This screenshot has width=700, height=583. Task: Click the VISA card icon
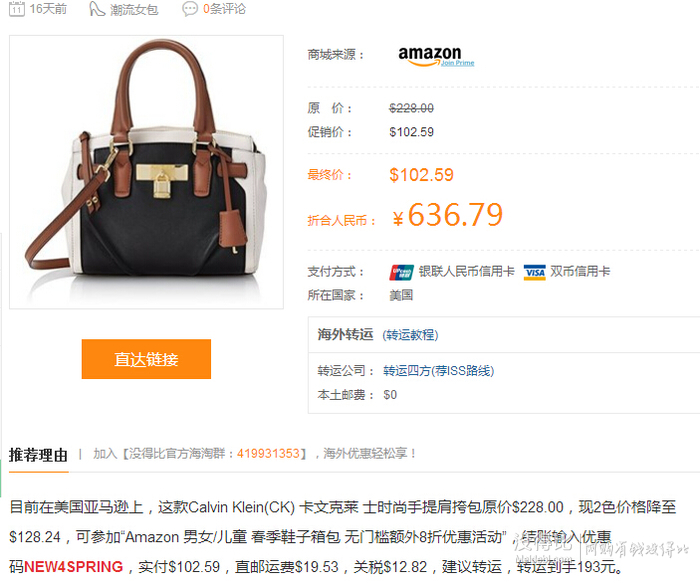click(x=534, y=272)
